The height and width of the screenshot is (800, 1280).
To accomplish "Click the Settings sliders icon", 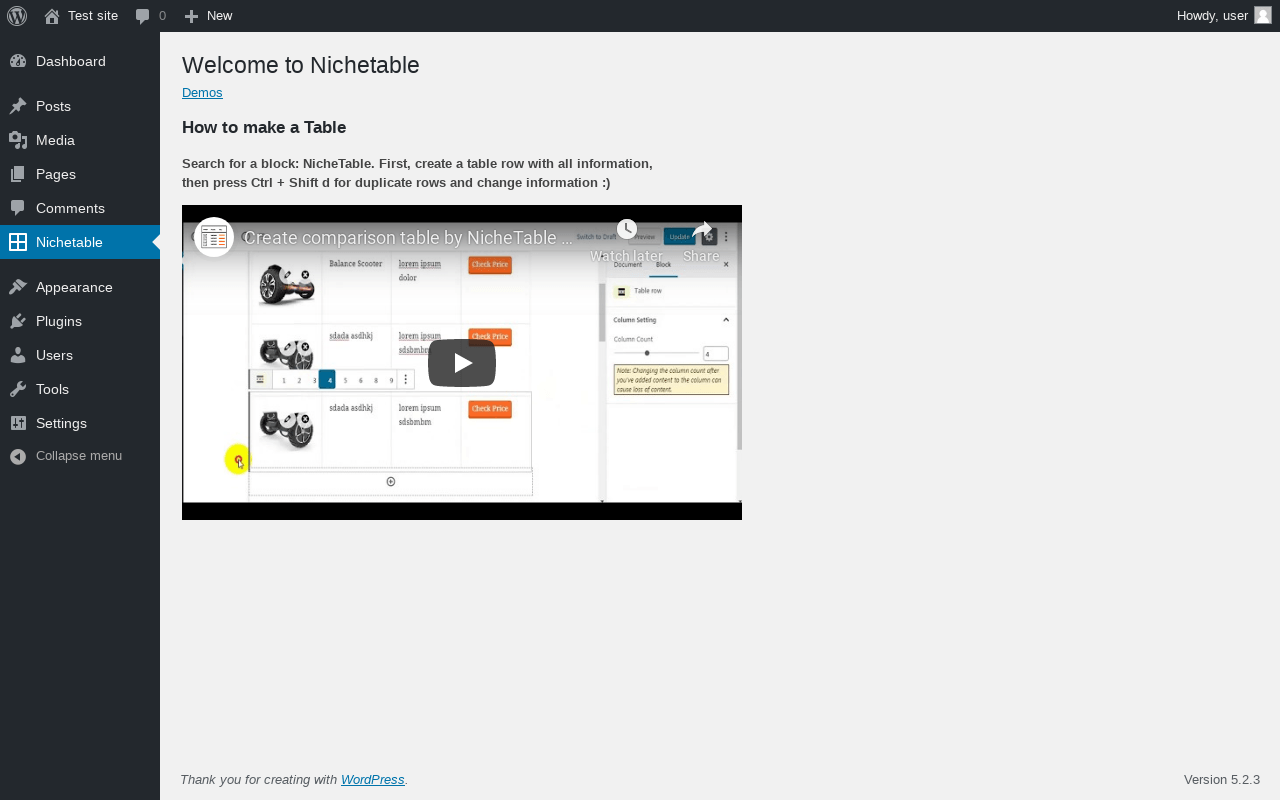I will 18,423.
